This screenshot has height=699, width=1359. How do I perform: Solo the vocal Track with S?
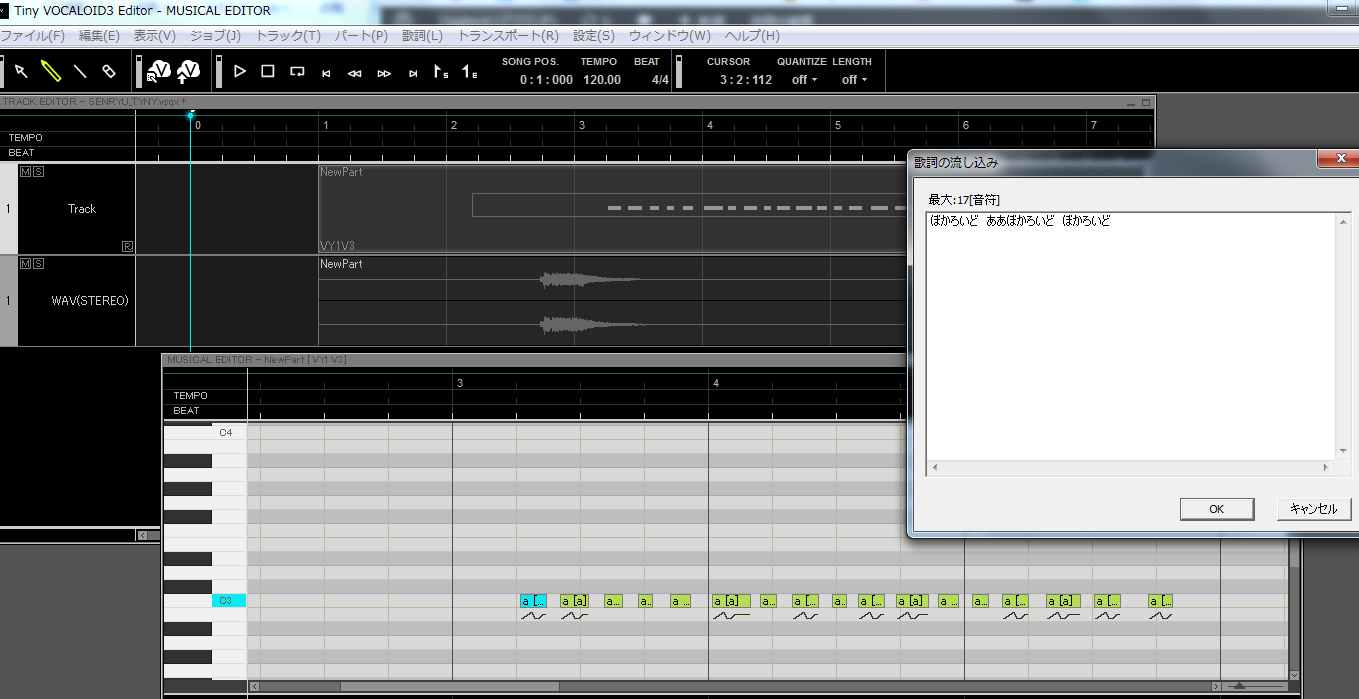(x=38, y=172)
